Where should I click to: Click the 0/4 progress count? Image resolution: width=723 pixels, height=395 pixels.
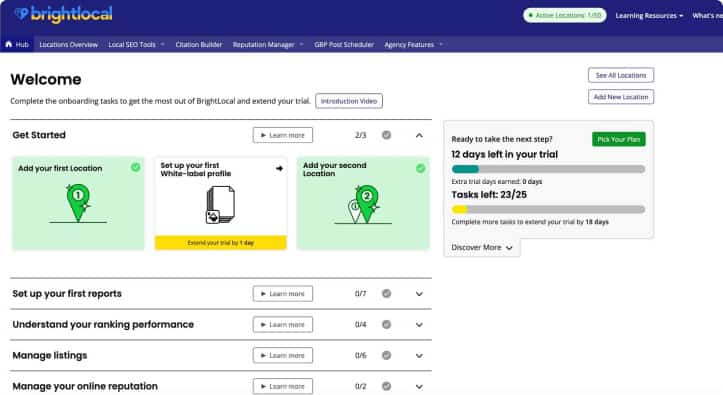tap(361, 324)
